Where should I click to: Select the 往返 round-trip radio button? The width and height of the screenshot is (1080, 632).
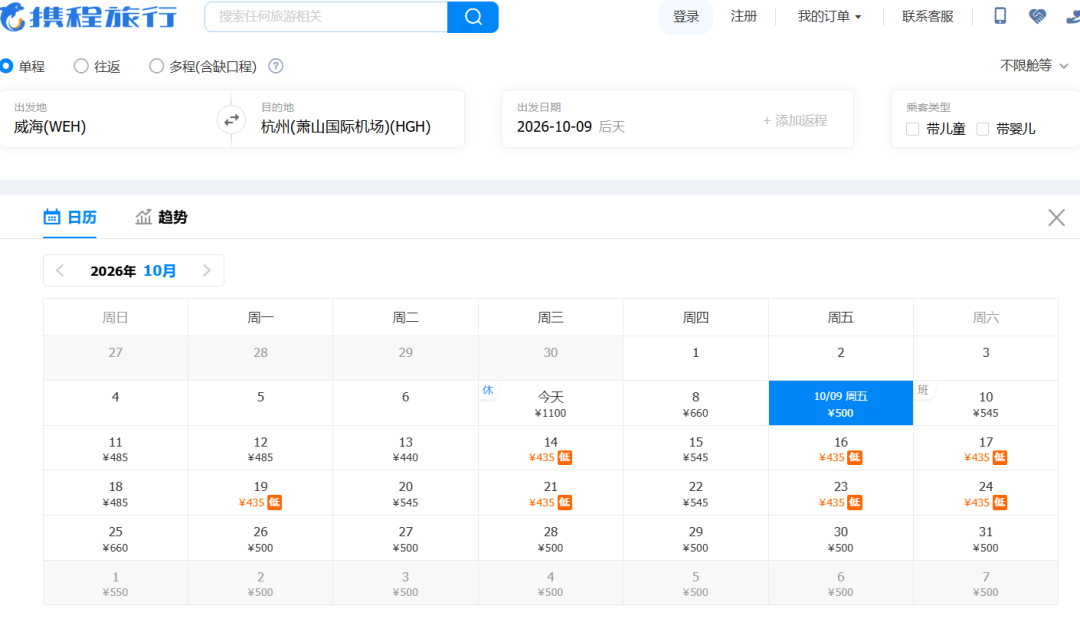pos(81,66)
